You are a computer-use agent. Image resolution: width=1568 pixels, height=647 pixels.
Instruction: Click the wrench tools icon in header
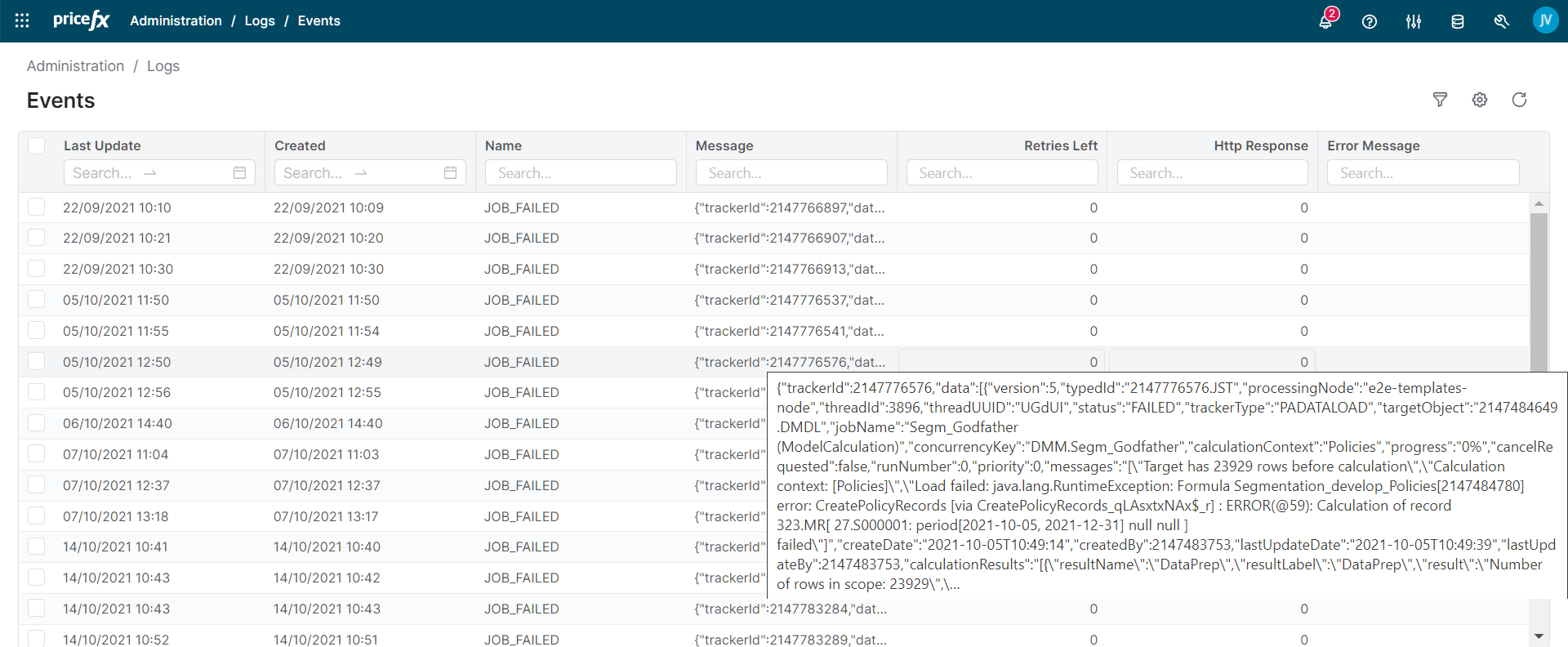coord(1501,21)
